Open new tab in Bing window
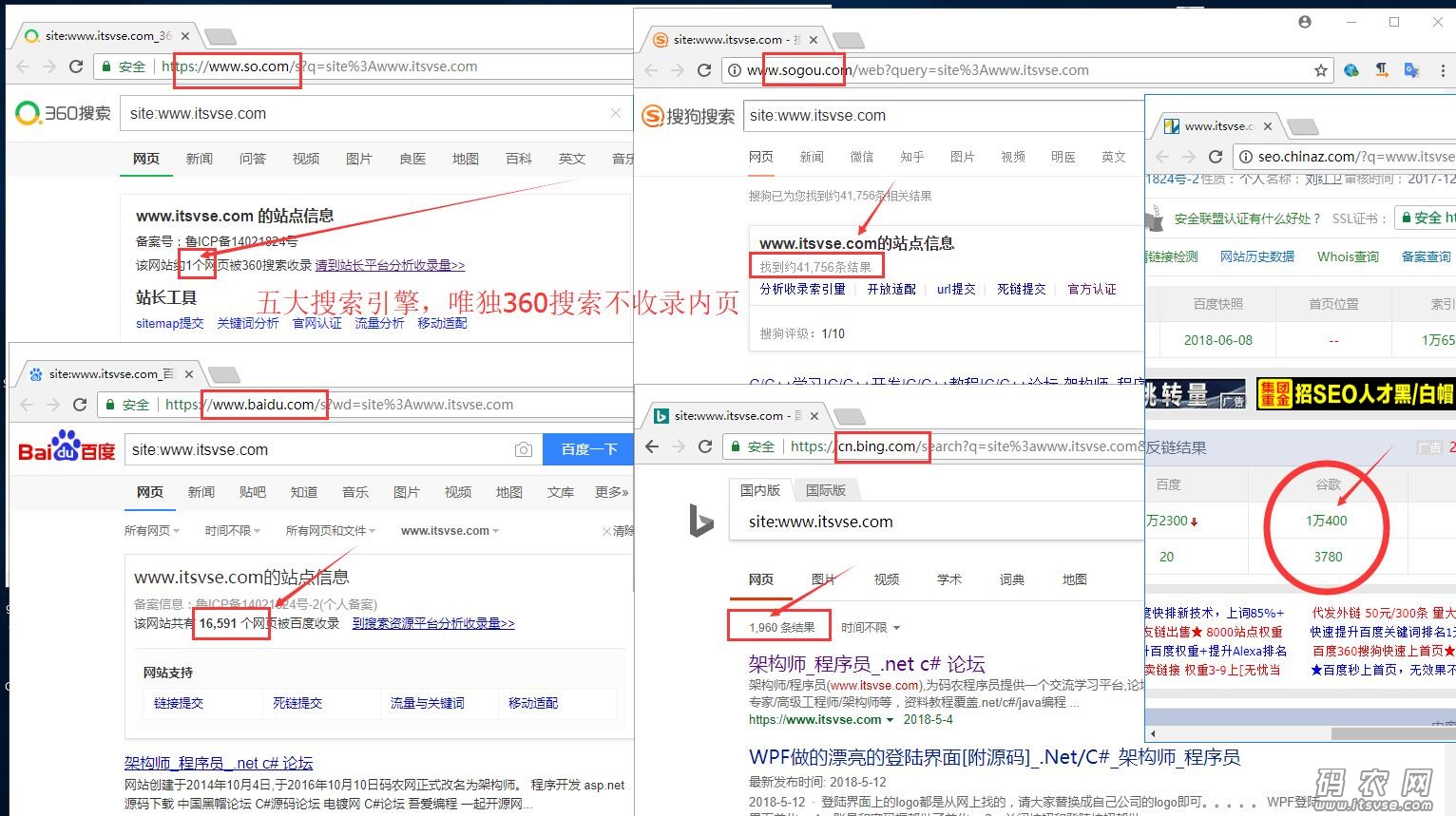The height and width of the screenshot is (816, 1456). pos(849,416)
